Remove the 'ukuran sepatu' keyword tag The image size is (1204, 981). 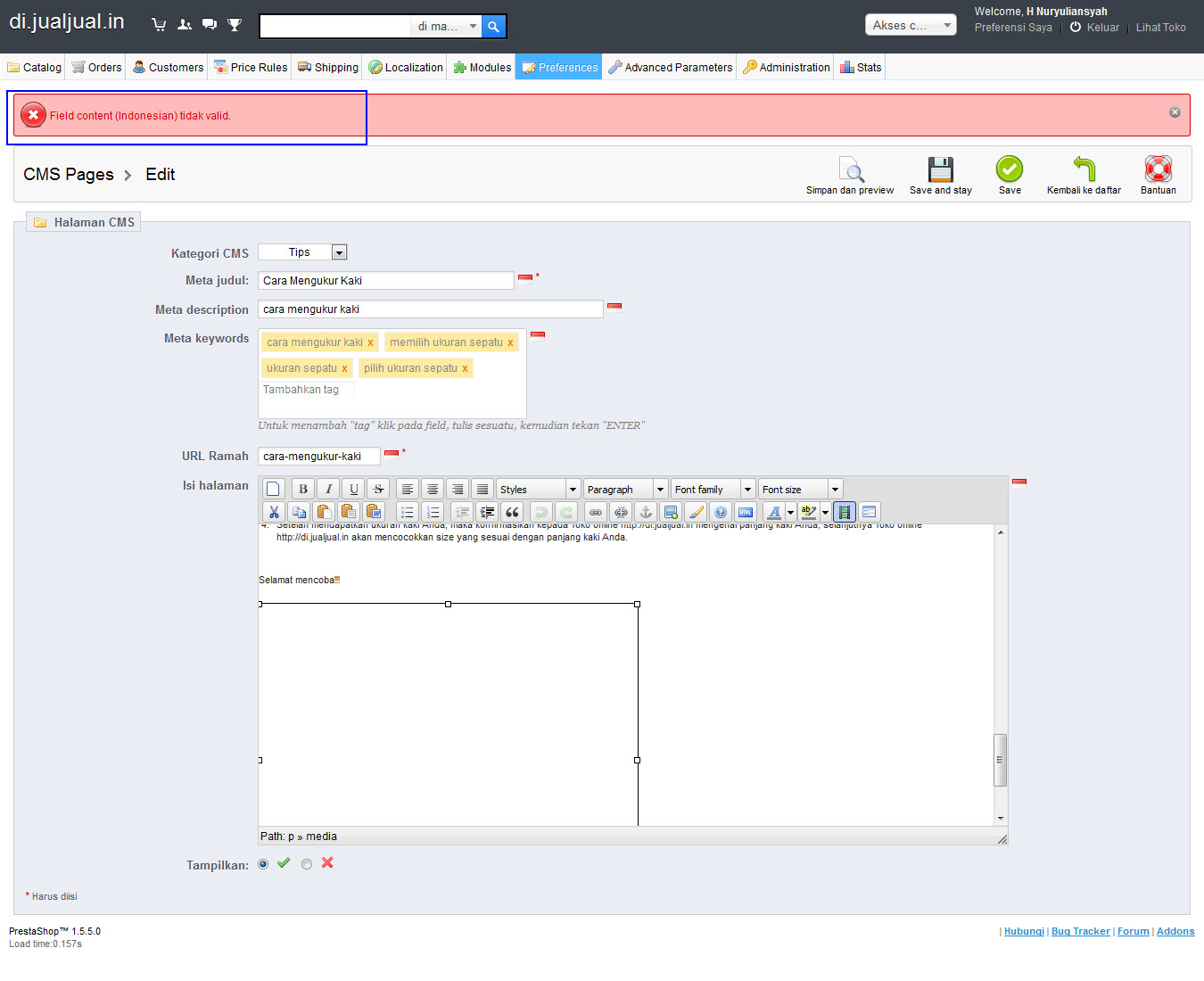(344, 368)
